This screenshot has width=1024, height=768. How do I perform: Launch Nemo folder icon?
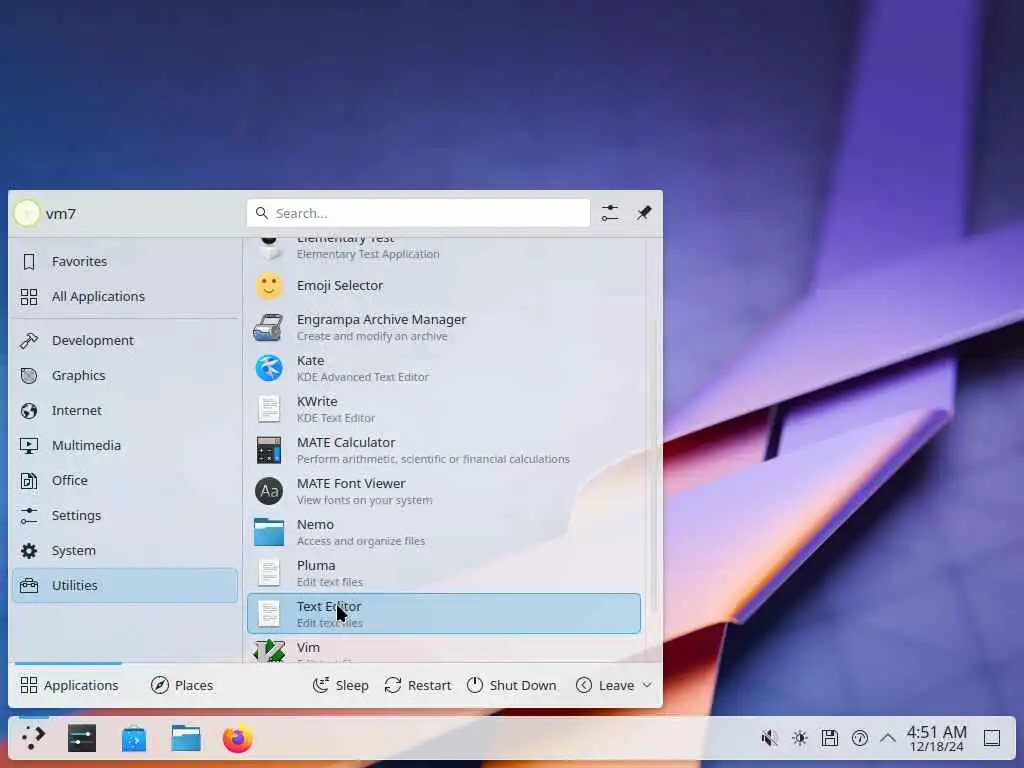click(269, 532)
